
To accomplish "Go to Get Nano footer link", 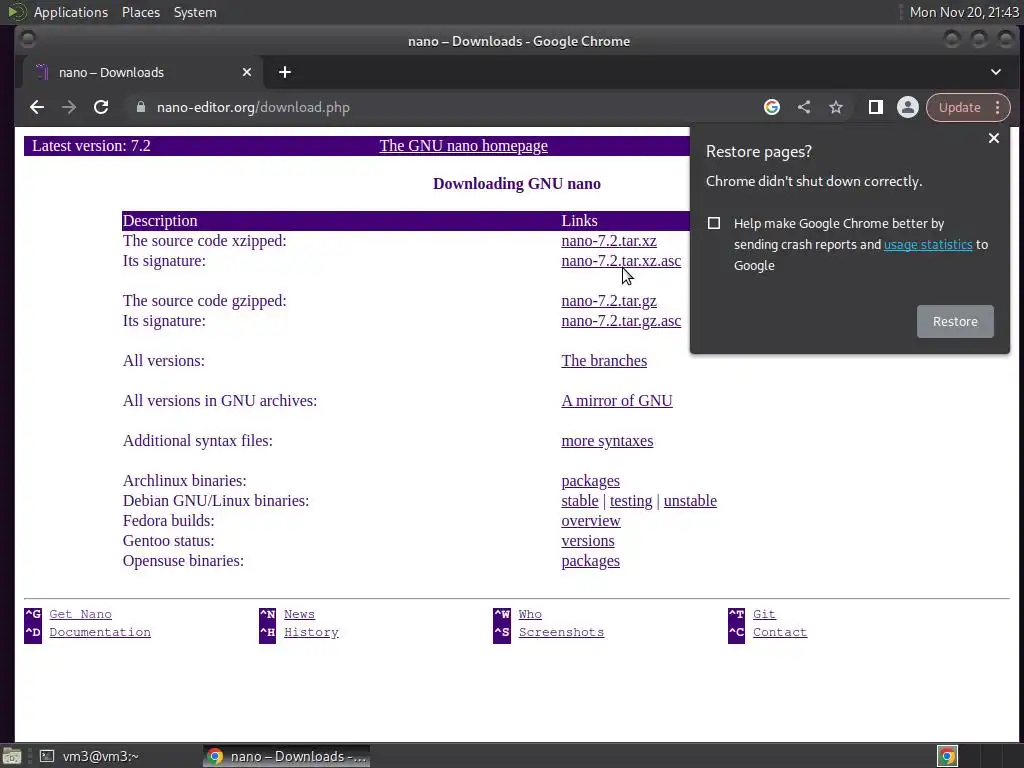I will click(80, 615).
